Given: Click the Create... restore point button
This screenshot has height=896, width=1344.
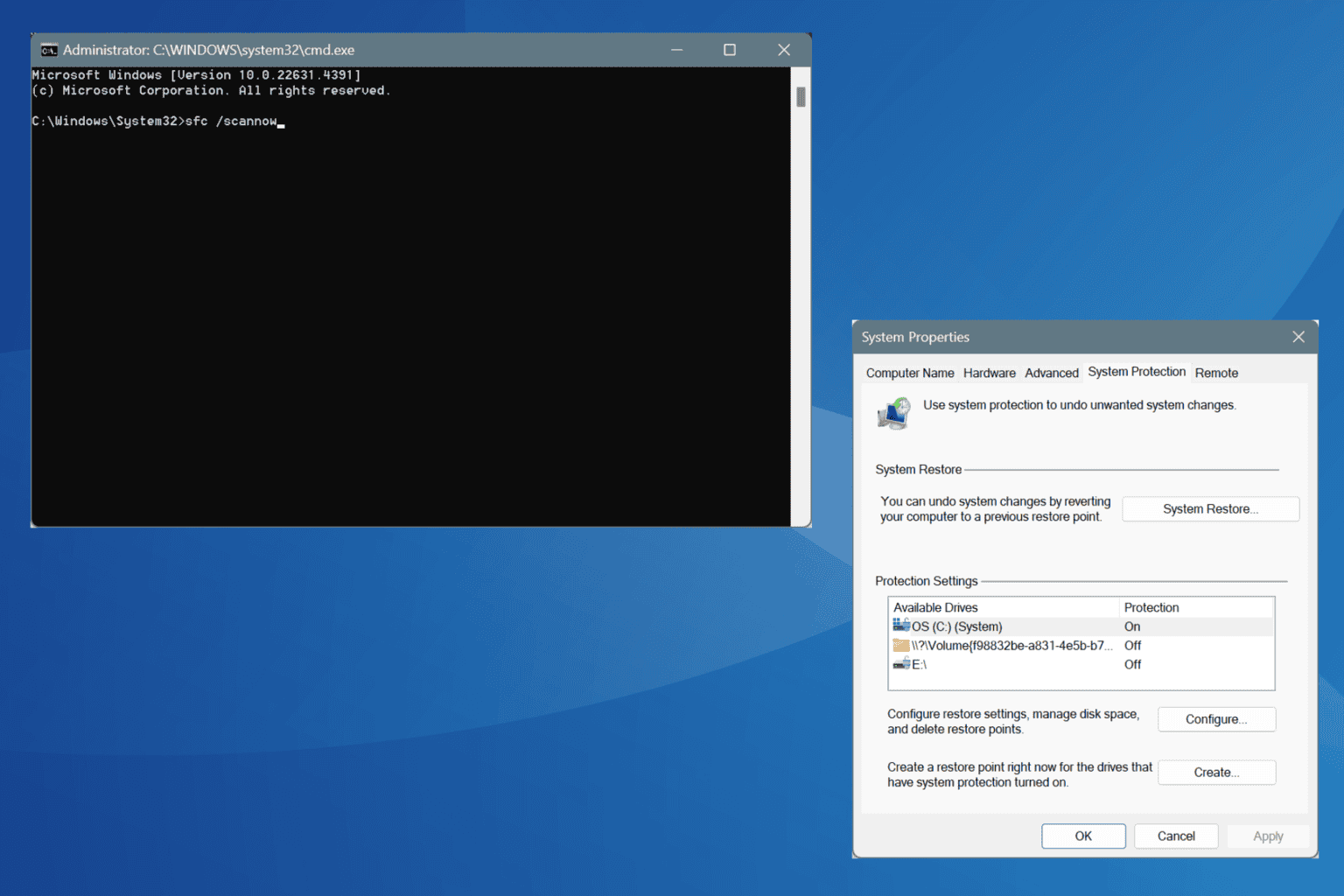Looking at the screenshot, I should point(1216,773).
